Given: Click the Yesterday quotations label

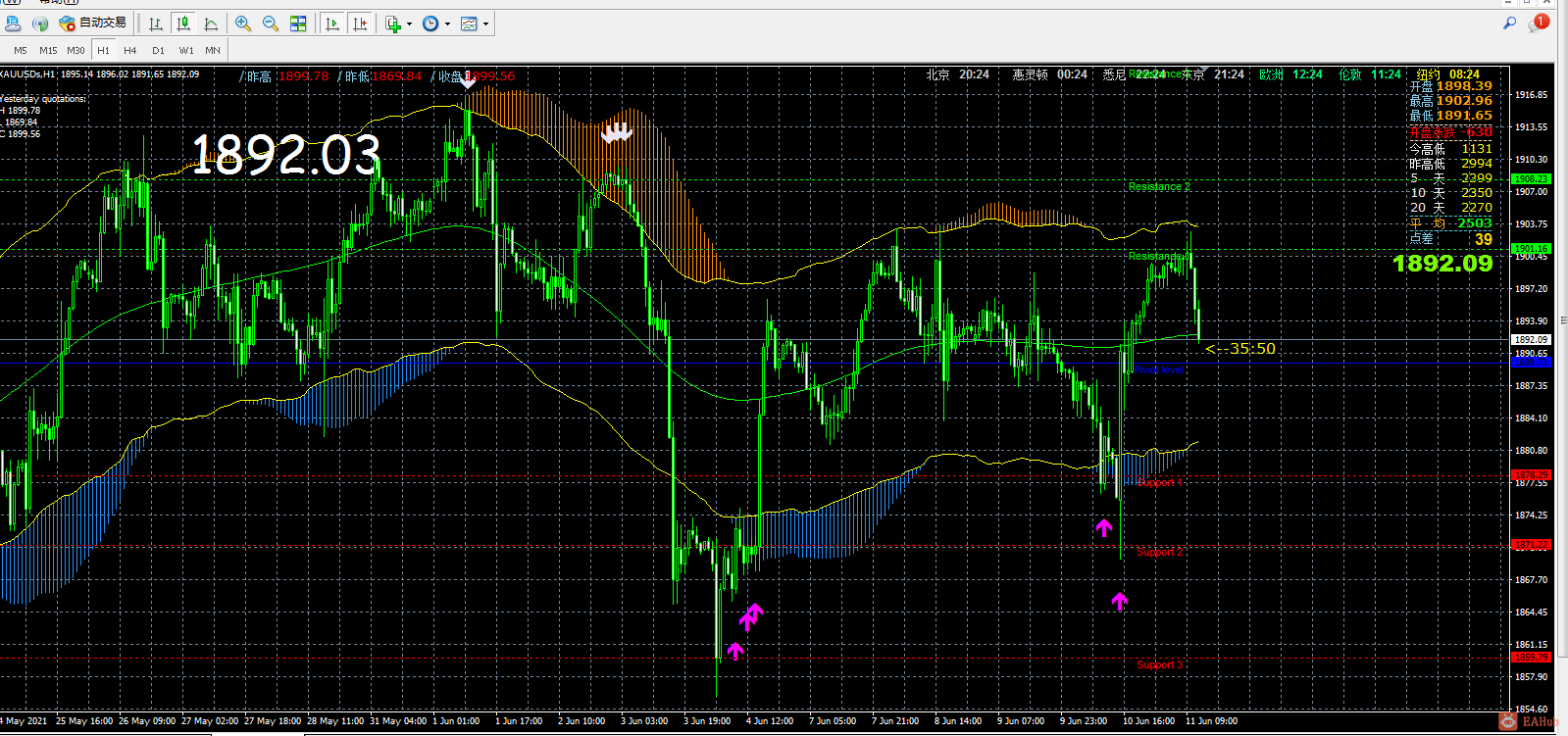Looking at the screenshot, I should tap(43, 99).
